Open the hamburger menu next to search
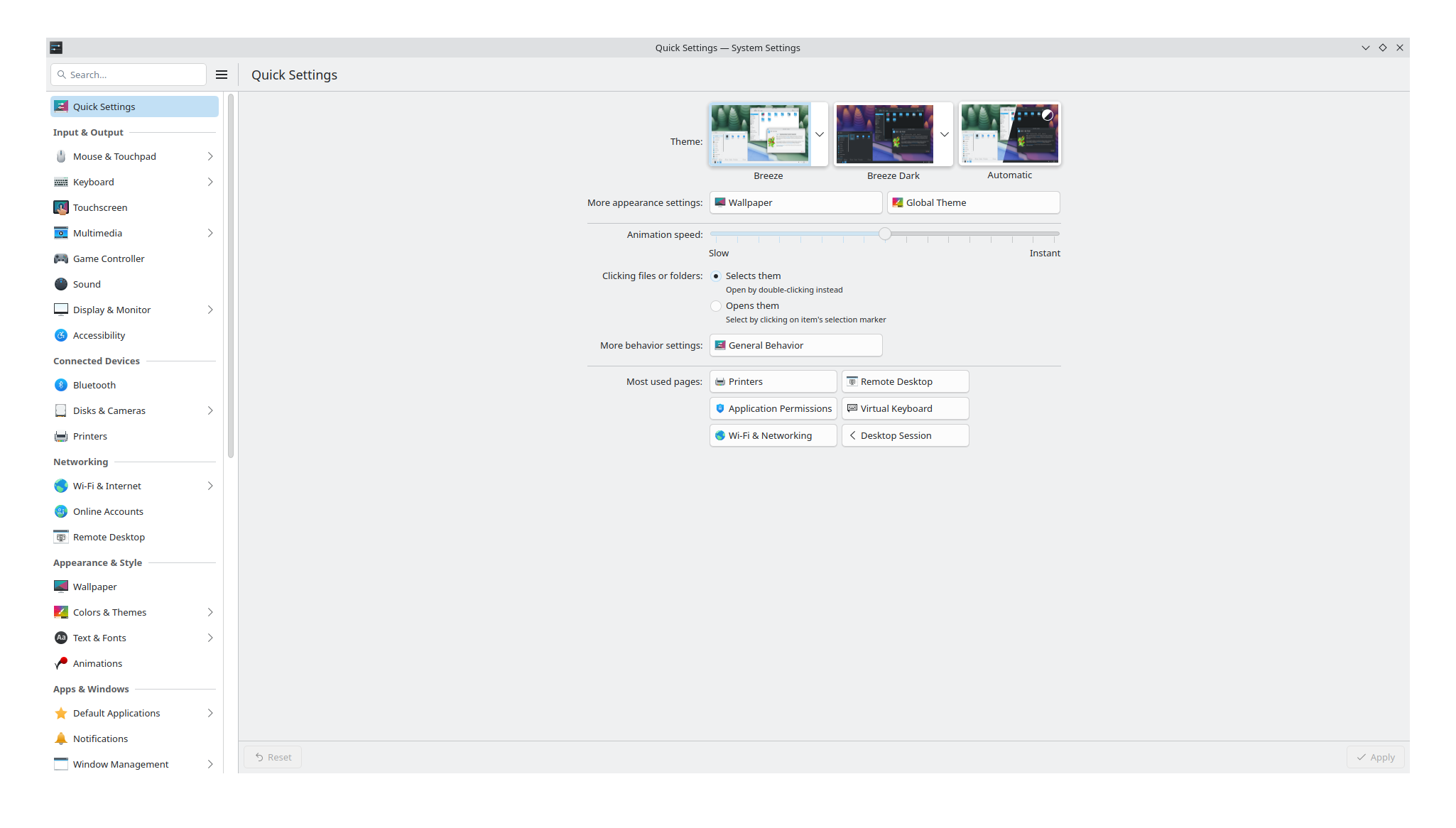1456x828 pixels. [221, 74]
